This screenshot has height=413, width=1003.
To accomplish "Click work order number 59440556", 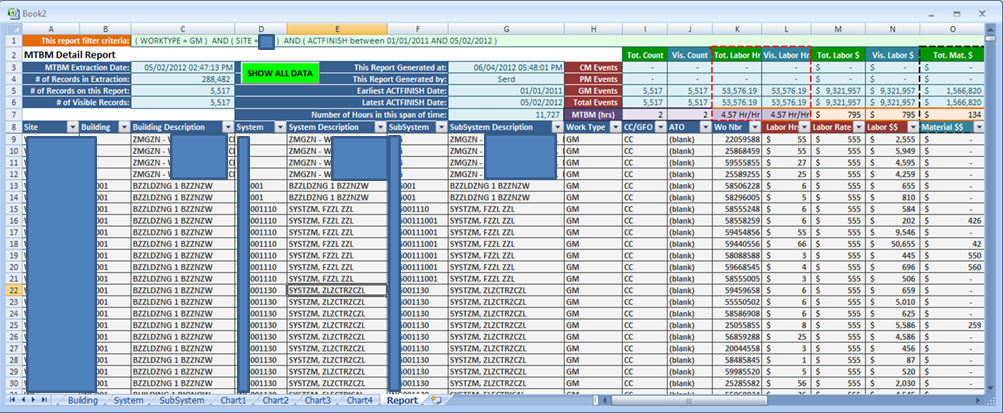I will 737,244.
